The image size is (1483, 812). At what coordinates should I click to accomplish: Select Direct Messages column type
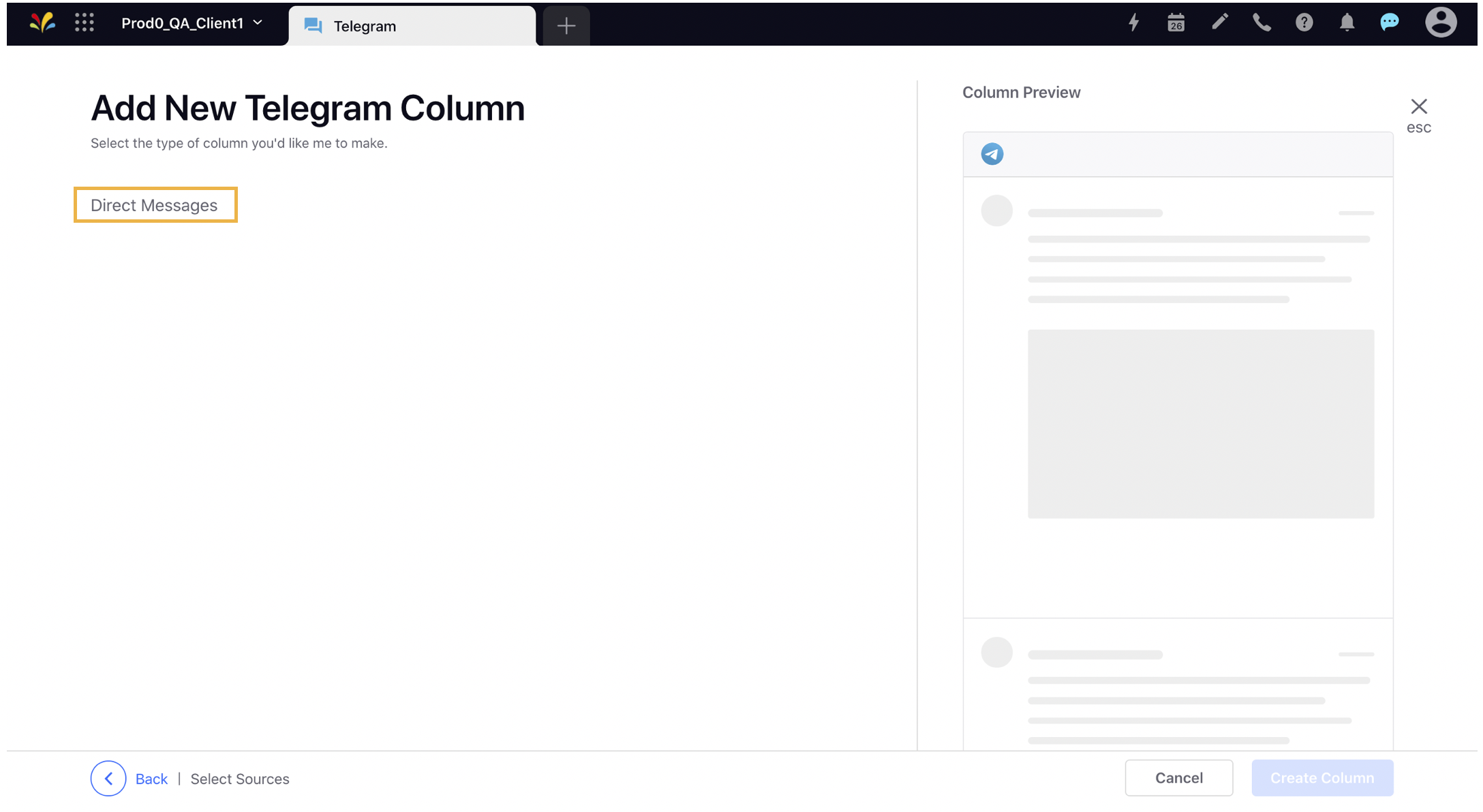(x=154, y=204)
